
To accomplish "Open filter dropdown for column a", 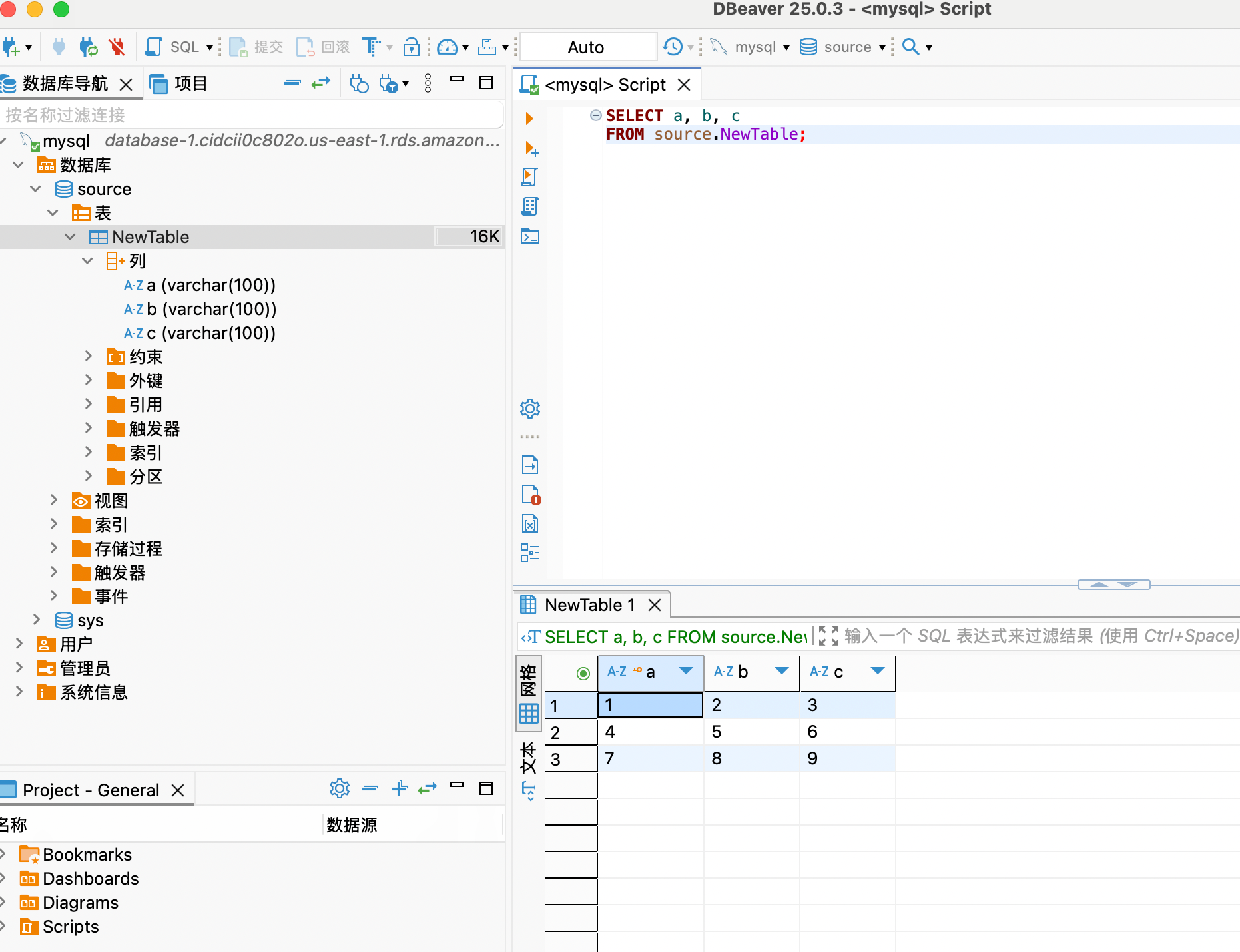I will click(685, 671).
